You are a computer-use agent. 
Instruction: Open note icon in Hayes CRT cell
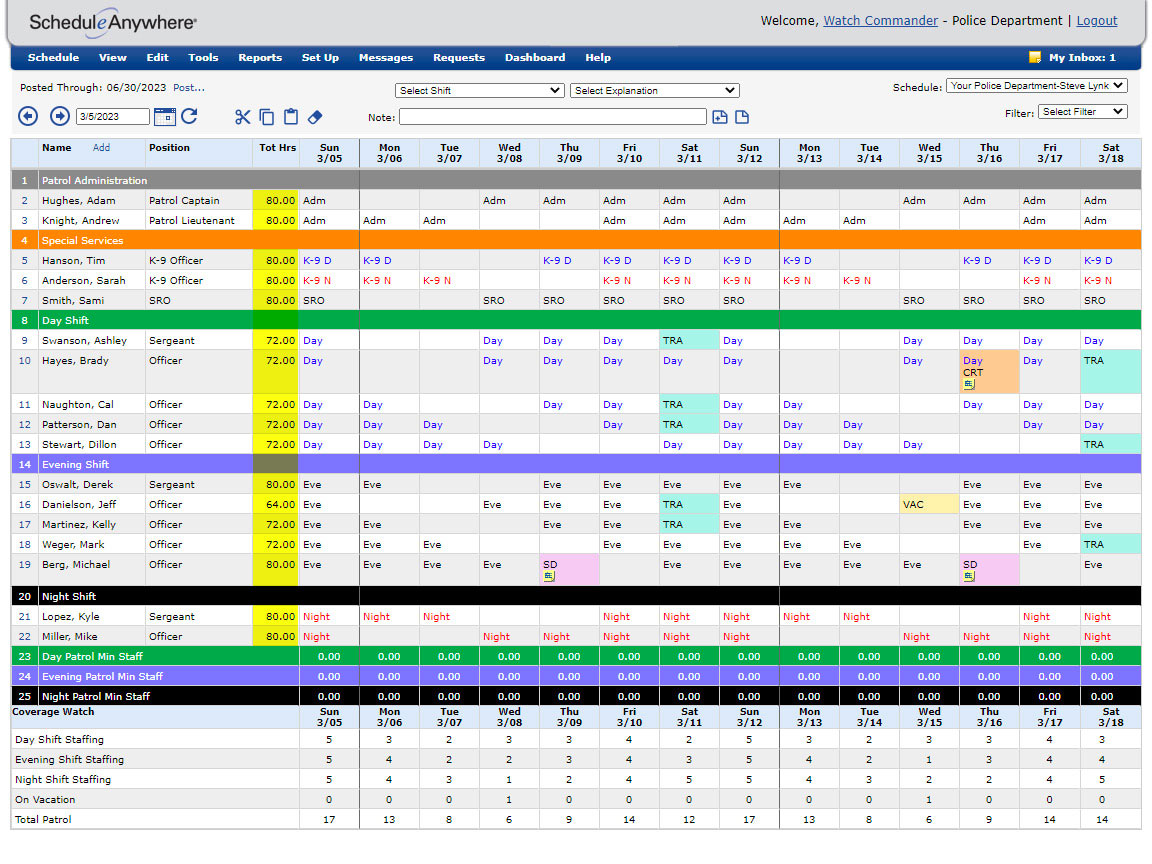pyautogui.click(x=969, y=384)
